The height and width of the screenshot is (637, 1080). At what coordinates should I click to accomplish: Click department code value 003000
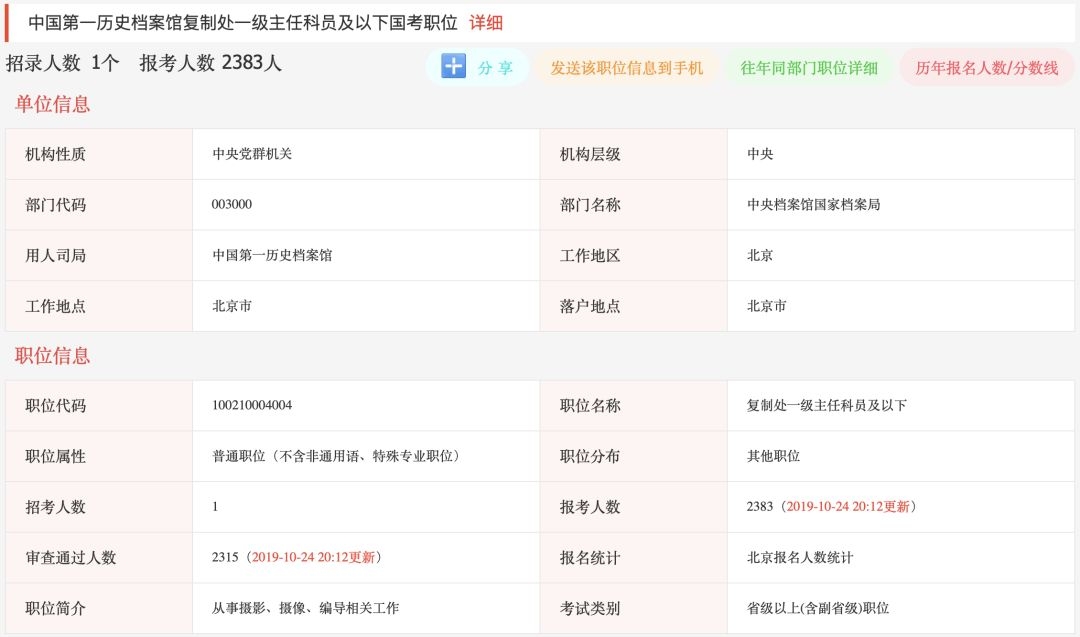(x=232, y=204)
